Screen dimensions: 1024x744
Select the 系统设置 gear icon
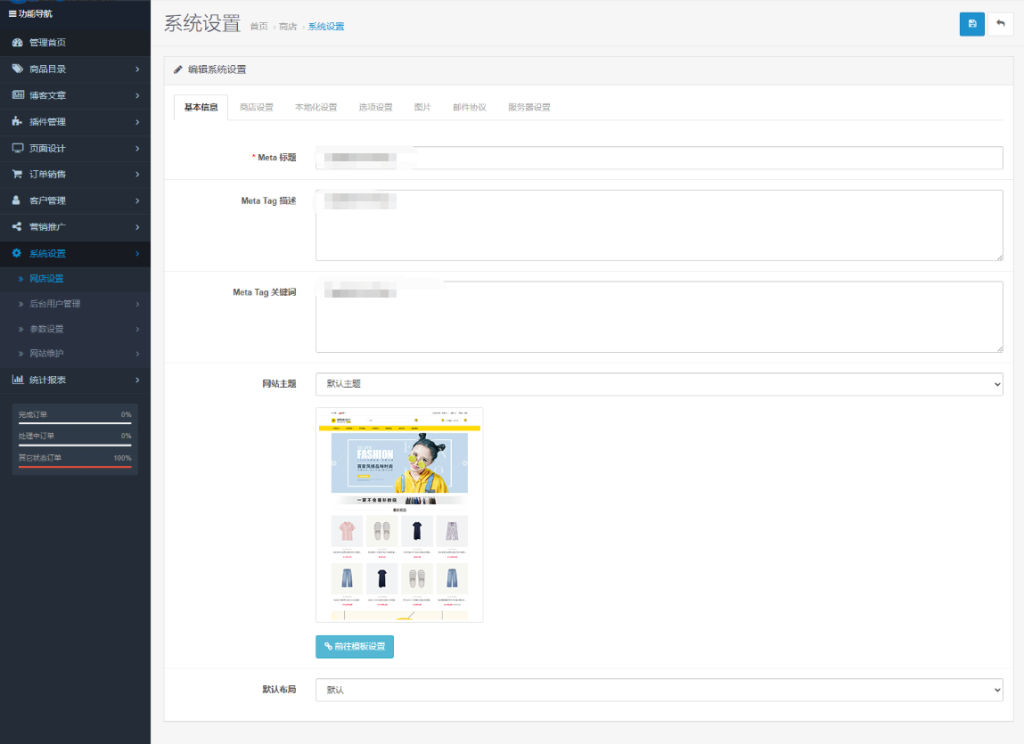click(18, 253)
